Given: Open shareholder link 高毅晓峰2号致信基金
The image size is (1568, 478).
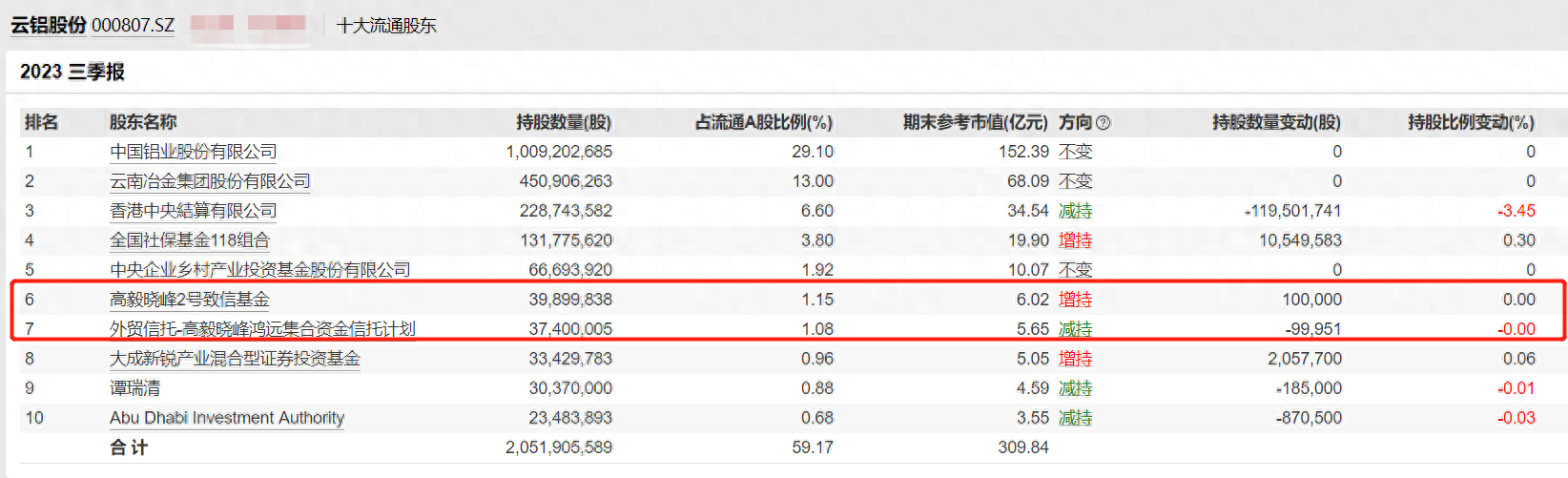Looking at the screenshot, I should click(x=190, y=300).
